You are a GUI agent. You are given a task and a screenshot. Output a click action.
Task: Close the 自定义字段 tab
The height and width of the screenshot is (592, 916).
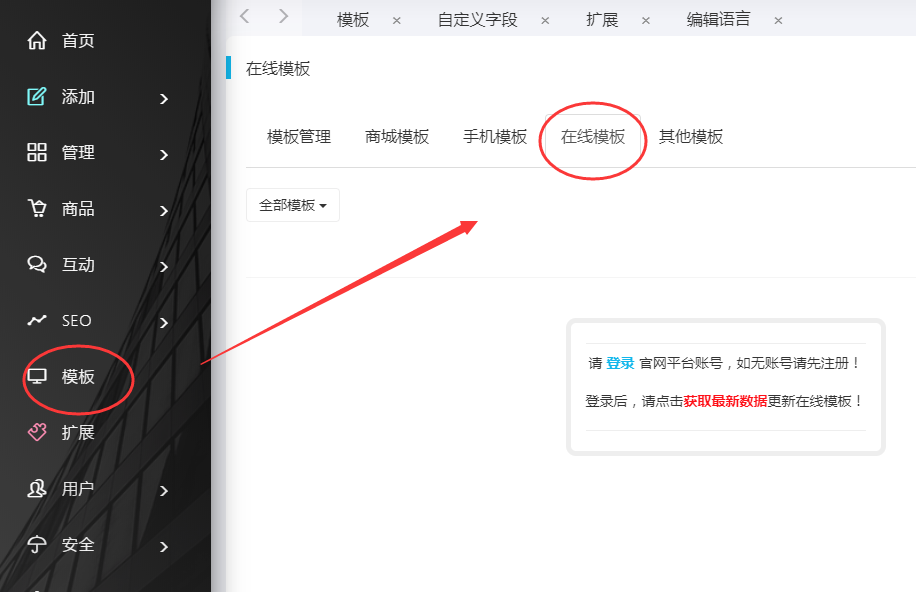pos(545,20)
